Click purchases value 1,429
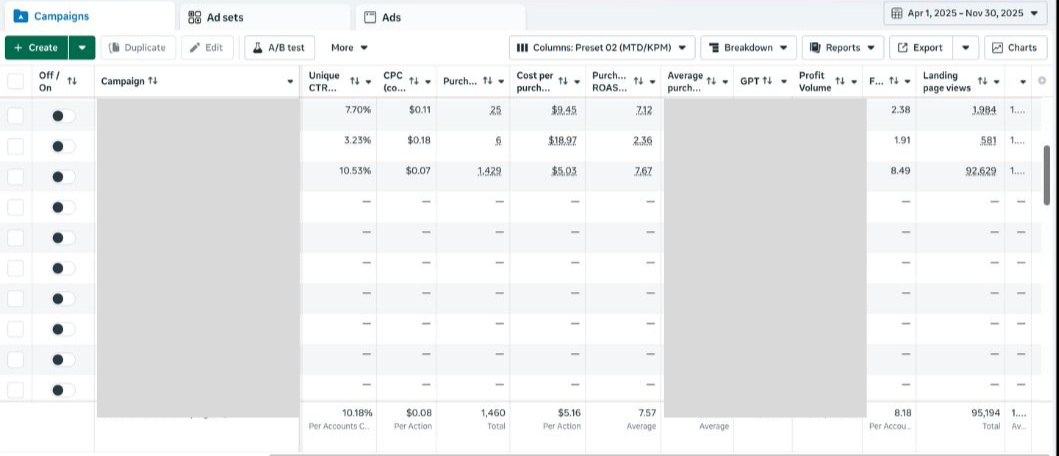Viewport: 1059px width, 456px height. pos(489,172)
